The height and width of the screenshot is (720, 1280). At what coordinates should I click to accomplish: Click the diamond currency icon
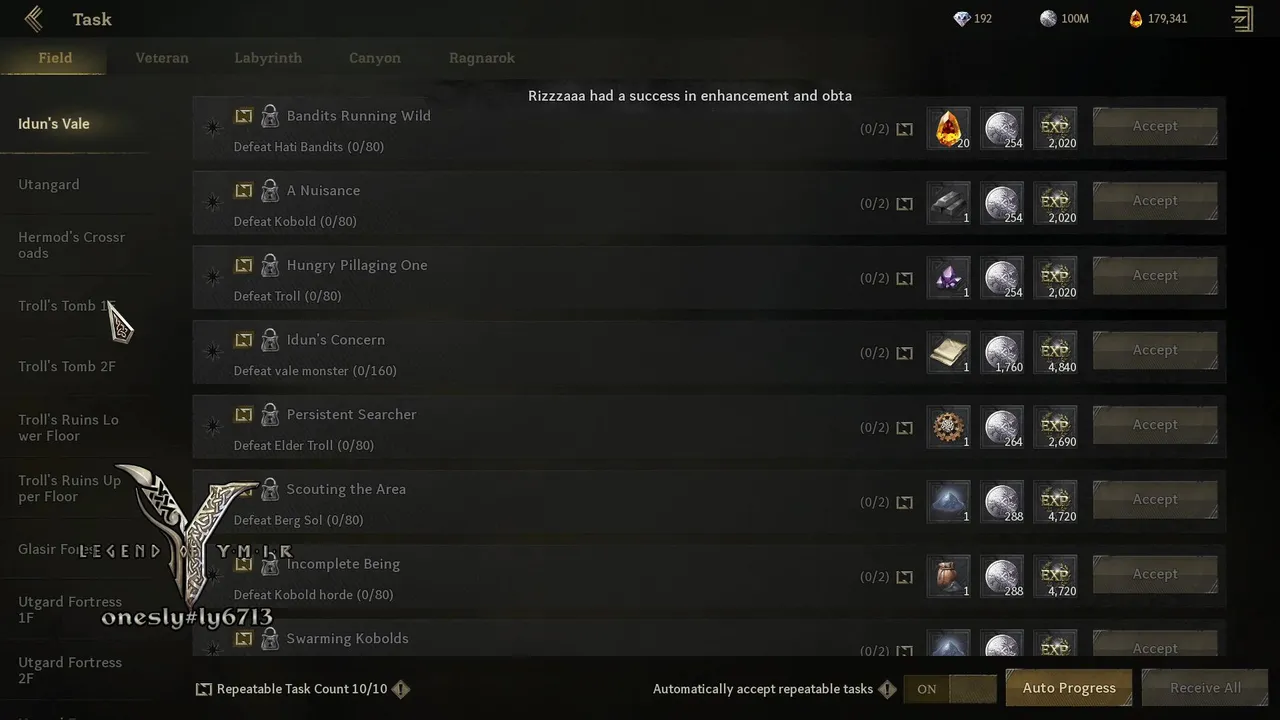[x=962, y=19]
